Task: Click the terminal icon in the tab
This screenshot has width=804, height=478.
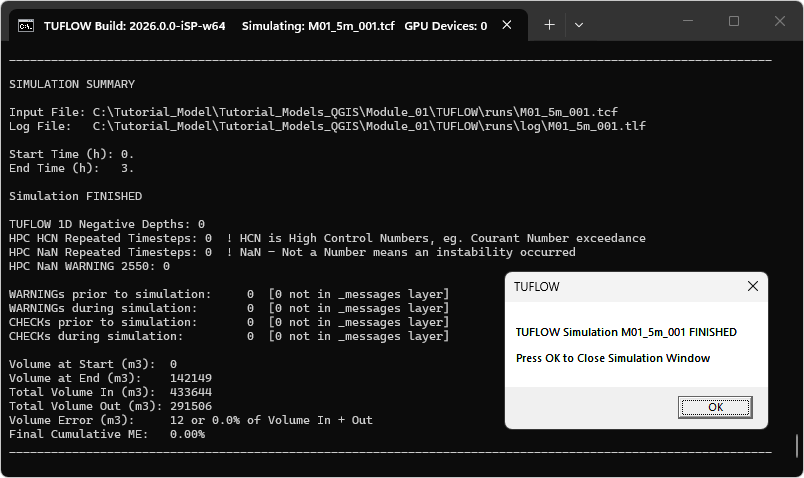Action: coord(28,26)
